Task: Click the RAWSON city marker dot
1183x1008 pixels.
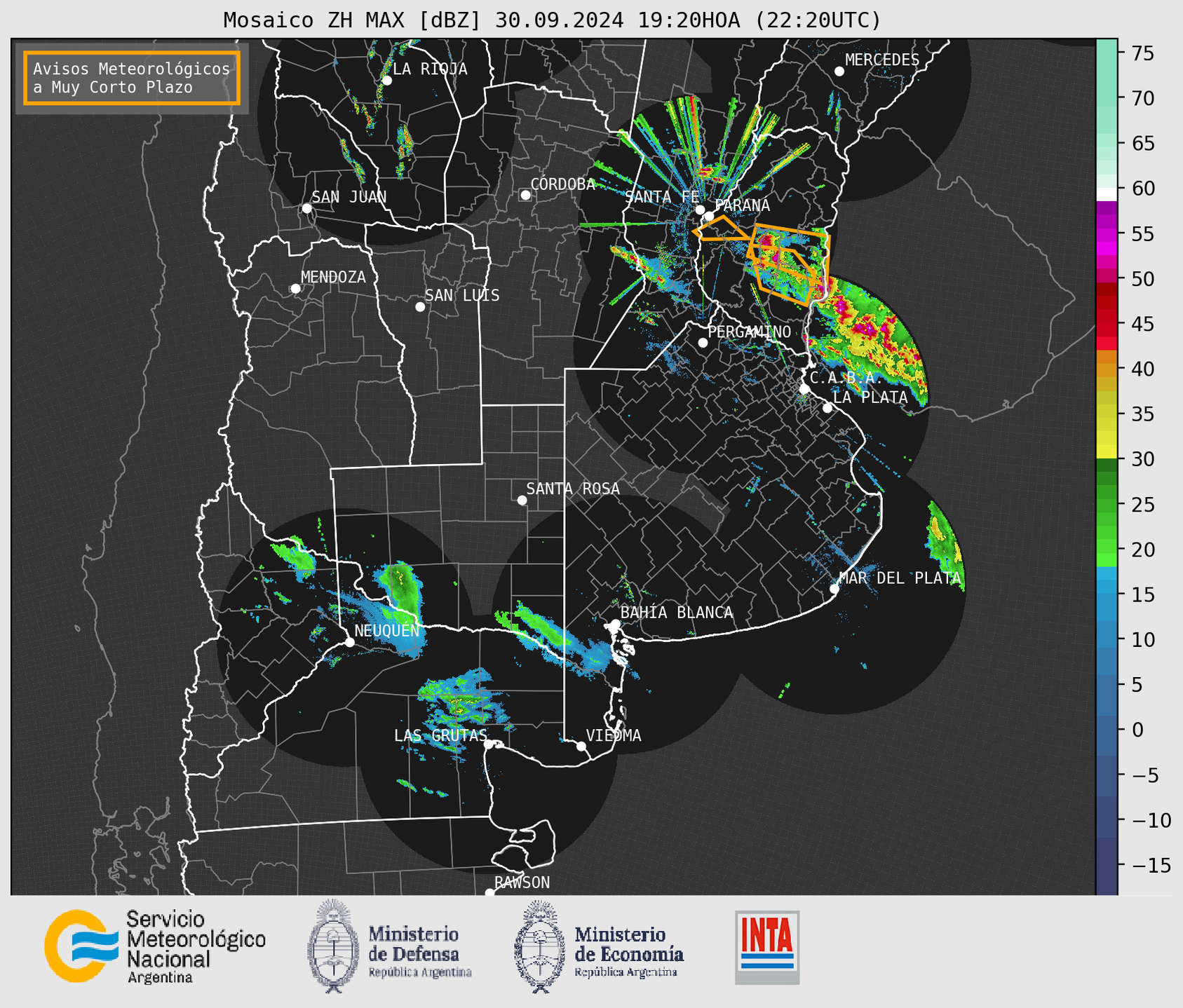Action: [x=489, y=892]
